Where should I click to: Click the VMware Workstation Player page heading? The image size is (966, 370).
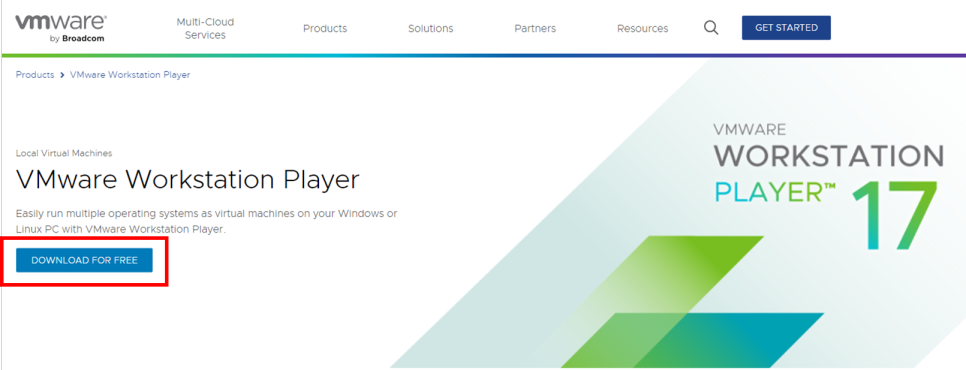click(x=187, y=180)
